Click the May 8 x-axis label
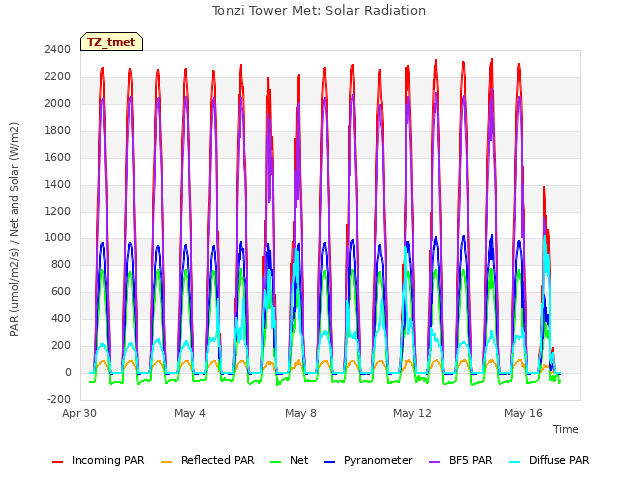 click(x=301, y=413)
